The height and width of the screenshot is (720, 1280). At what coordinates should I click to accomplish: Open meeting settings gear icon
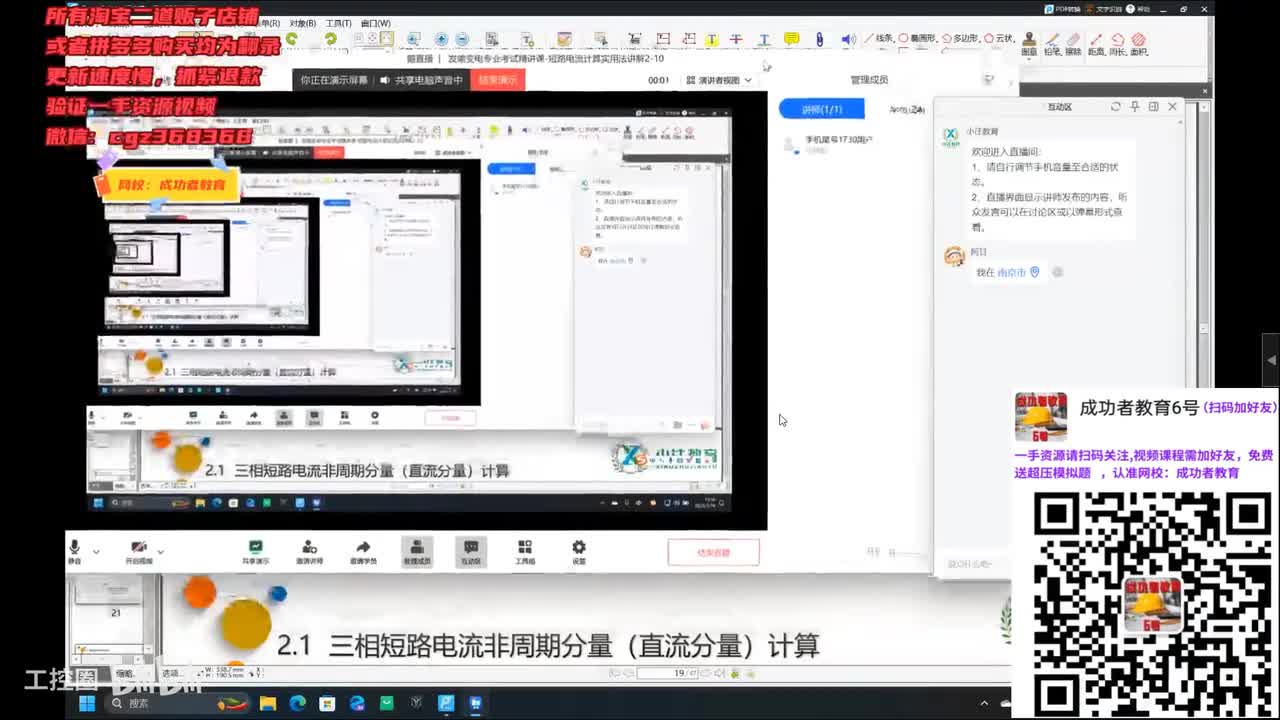(x=578, y=551)
